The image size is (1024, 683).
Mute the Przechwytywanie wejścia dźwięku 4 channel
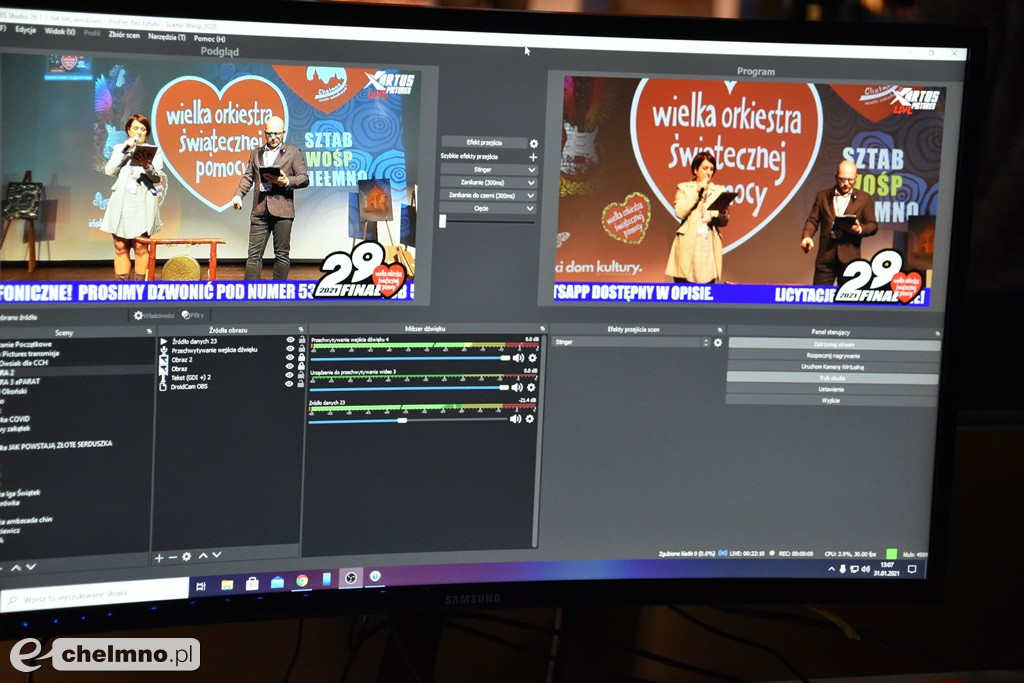pyautogui.click(x=518, y=358)
